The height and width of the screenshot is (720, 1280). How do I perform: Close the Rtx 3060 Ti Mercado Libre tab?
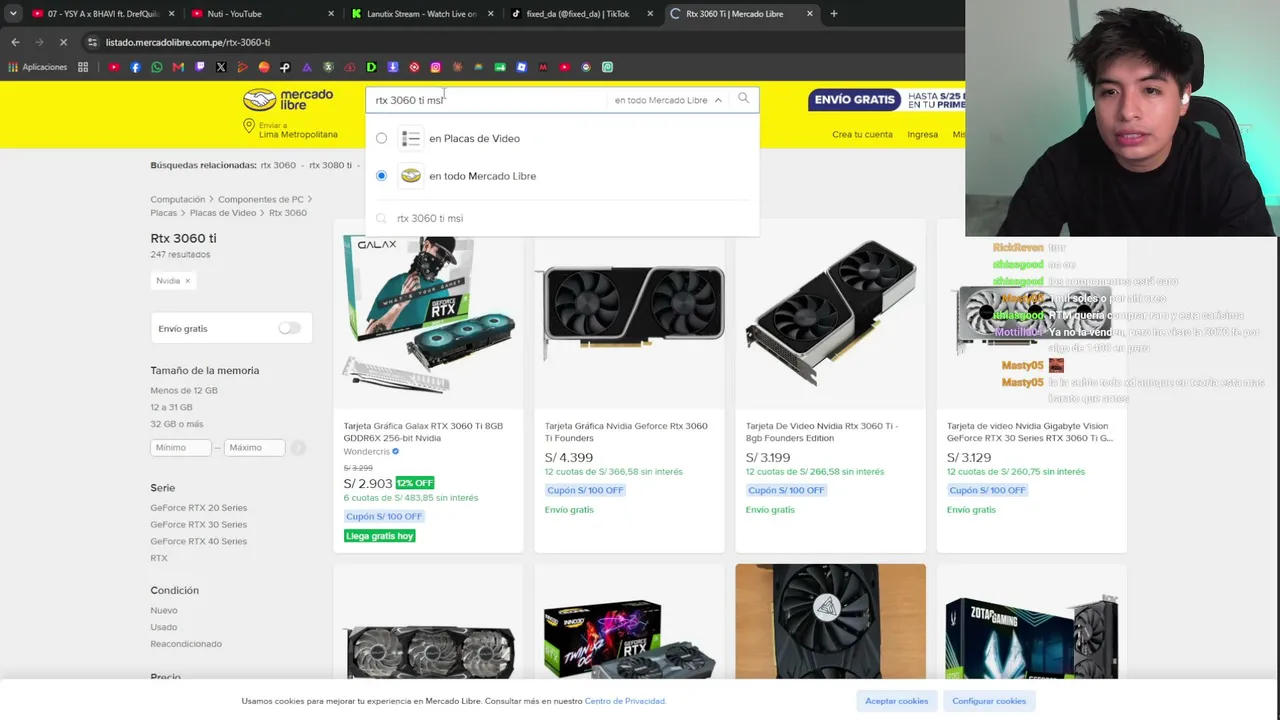click(810, 14)
